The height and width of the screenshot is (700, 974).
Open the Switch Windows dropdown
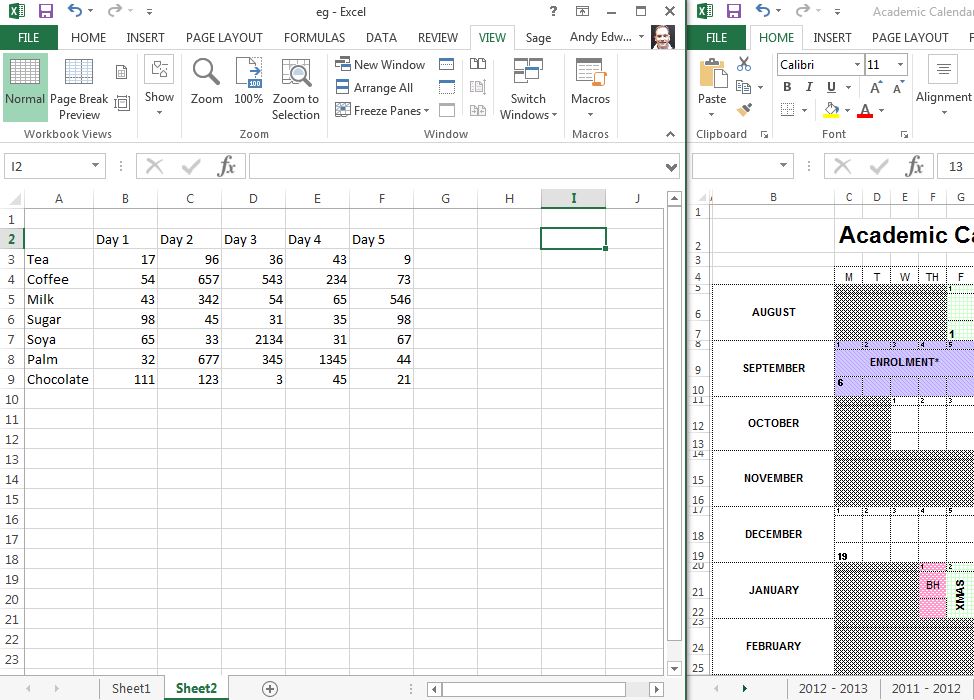(x=528, y=89)
